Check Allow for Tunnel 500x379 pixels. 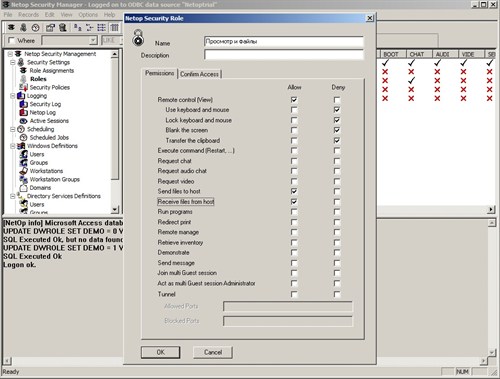pos(294,294)
